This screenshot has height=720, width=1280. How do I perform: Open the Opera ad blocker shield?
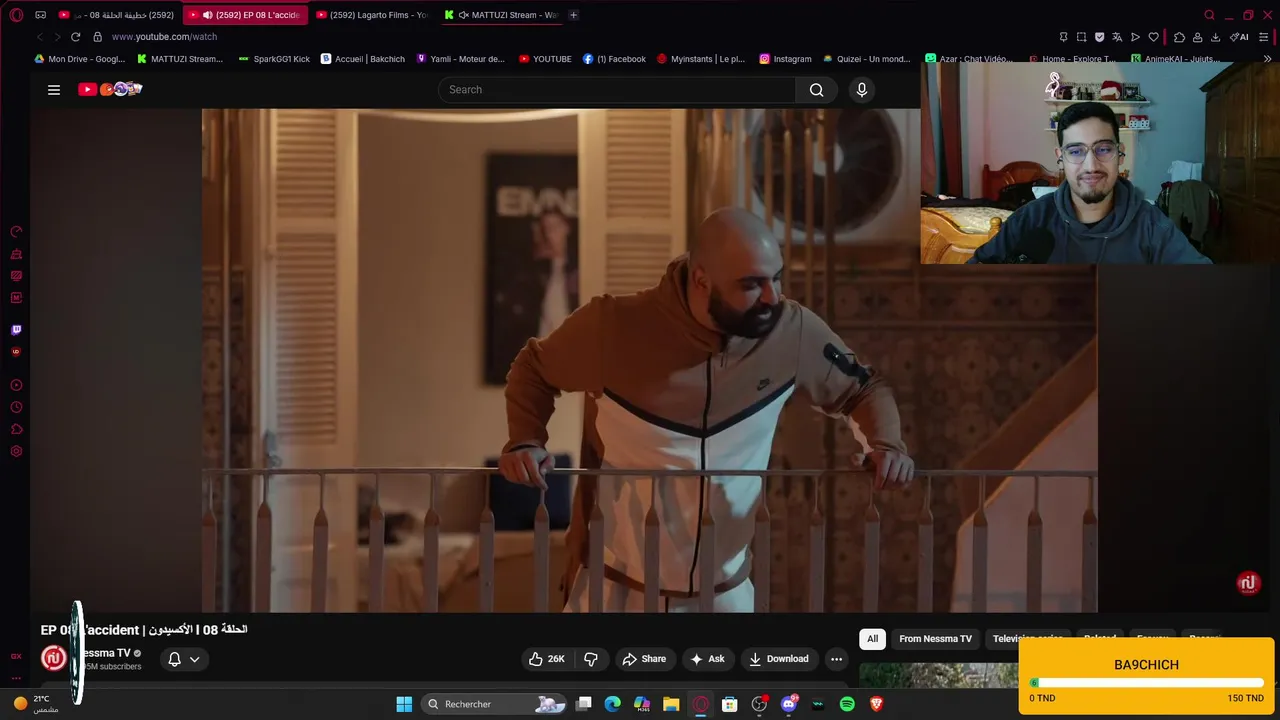click(1099, 37)
